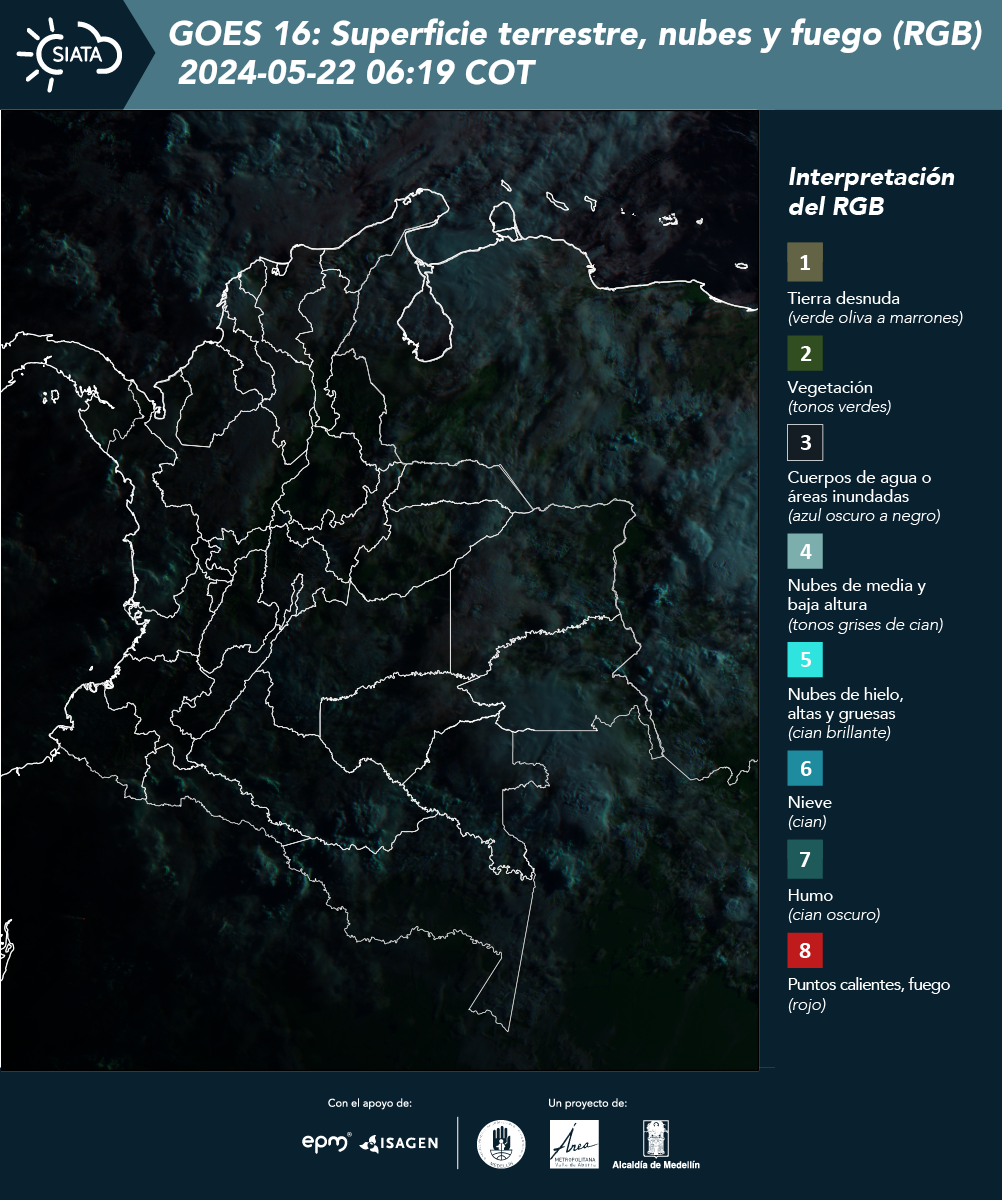Click the ISAGEN logo

(x=398, y=1143)
